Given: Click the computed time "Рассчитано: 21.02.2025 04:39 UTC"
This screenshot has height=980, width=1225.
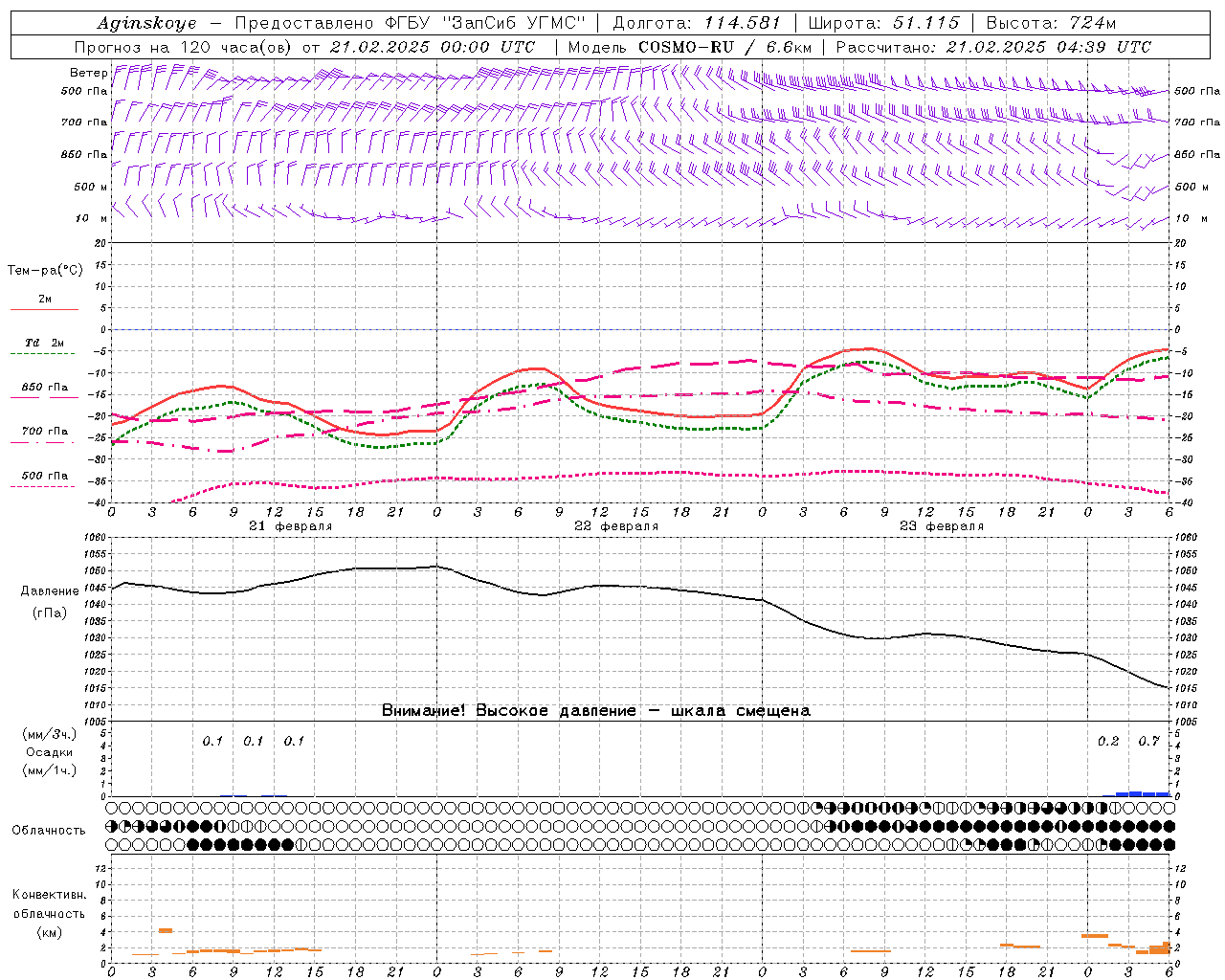Looking at the screenshot, I should pyautogui.click(x=993, y=47).
